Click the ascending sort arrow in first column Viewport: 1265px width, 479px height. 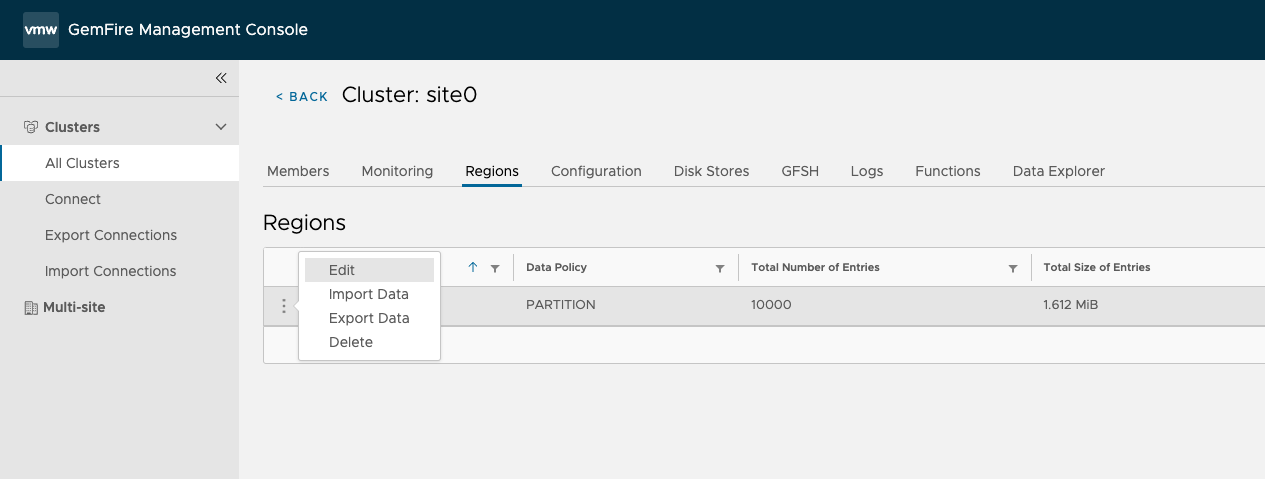(473, 267)
